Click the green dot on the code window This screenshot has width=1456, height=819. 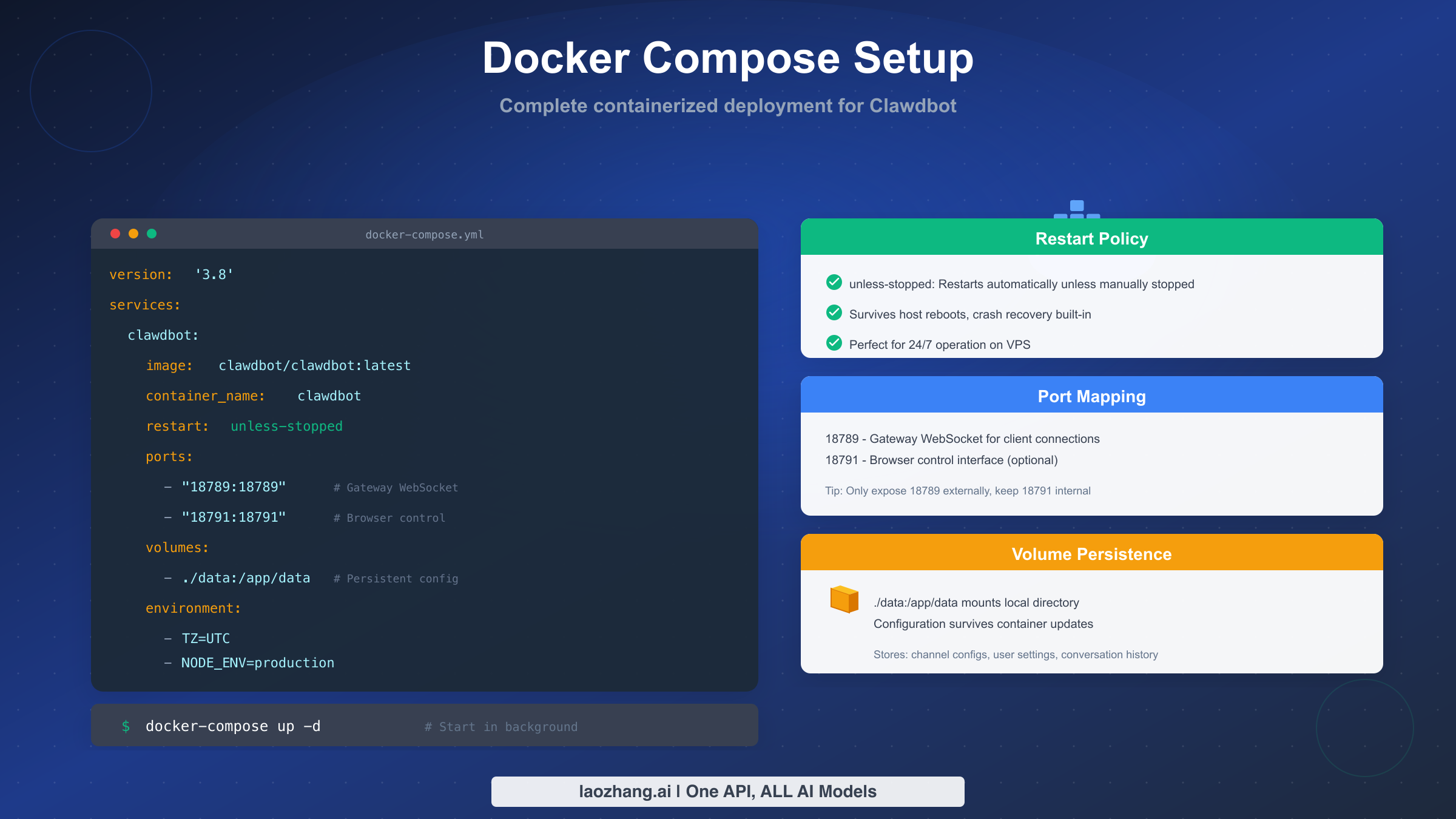click(x=152, y=233)
